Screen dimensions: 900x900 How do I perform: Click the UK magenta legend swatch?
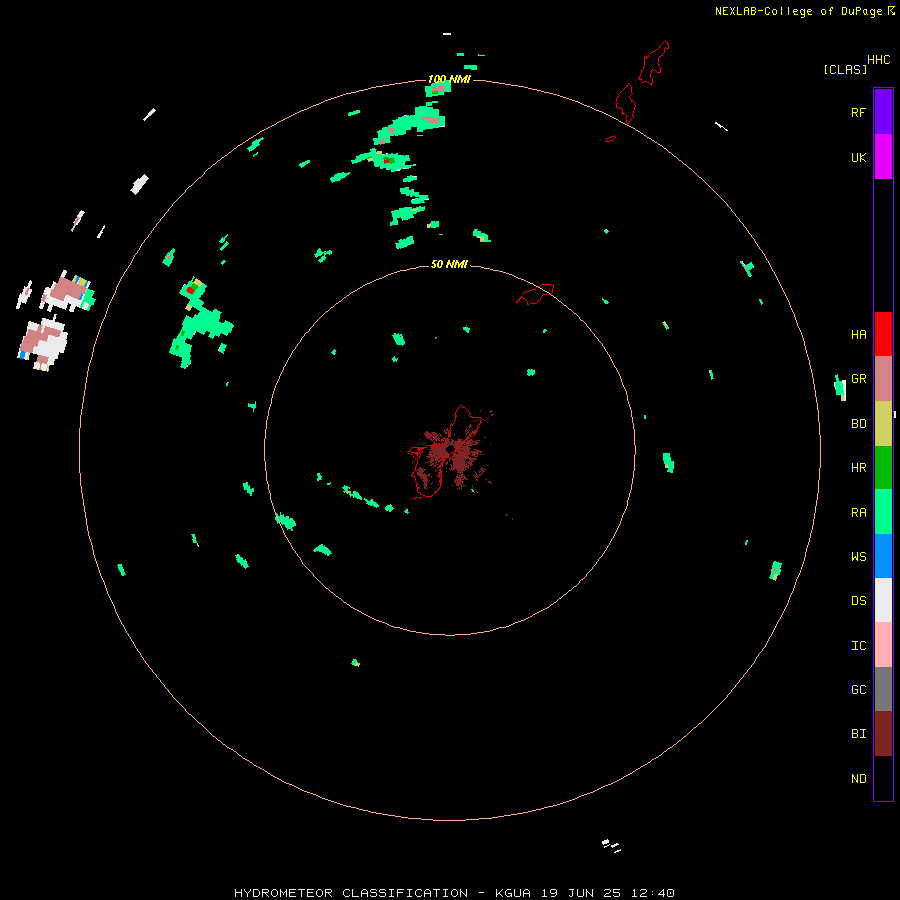[x=883, y=157]
